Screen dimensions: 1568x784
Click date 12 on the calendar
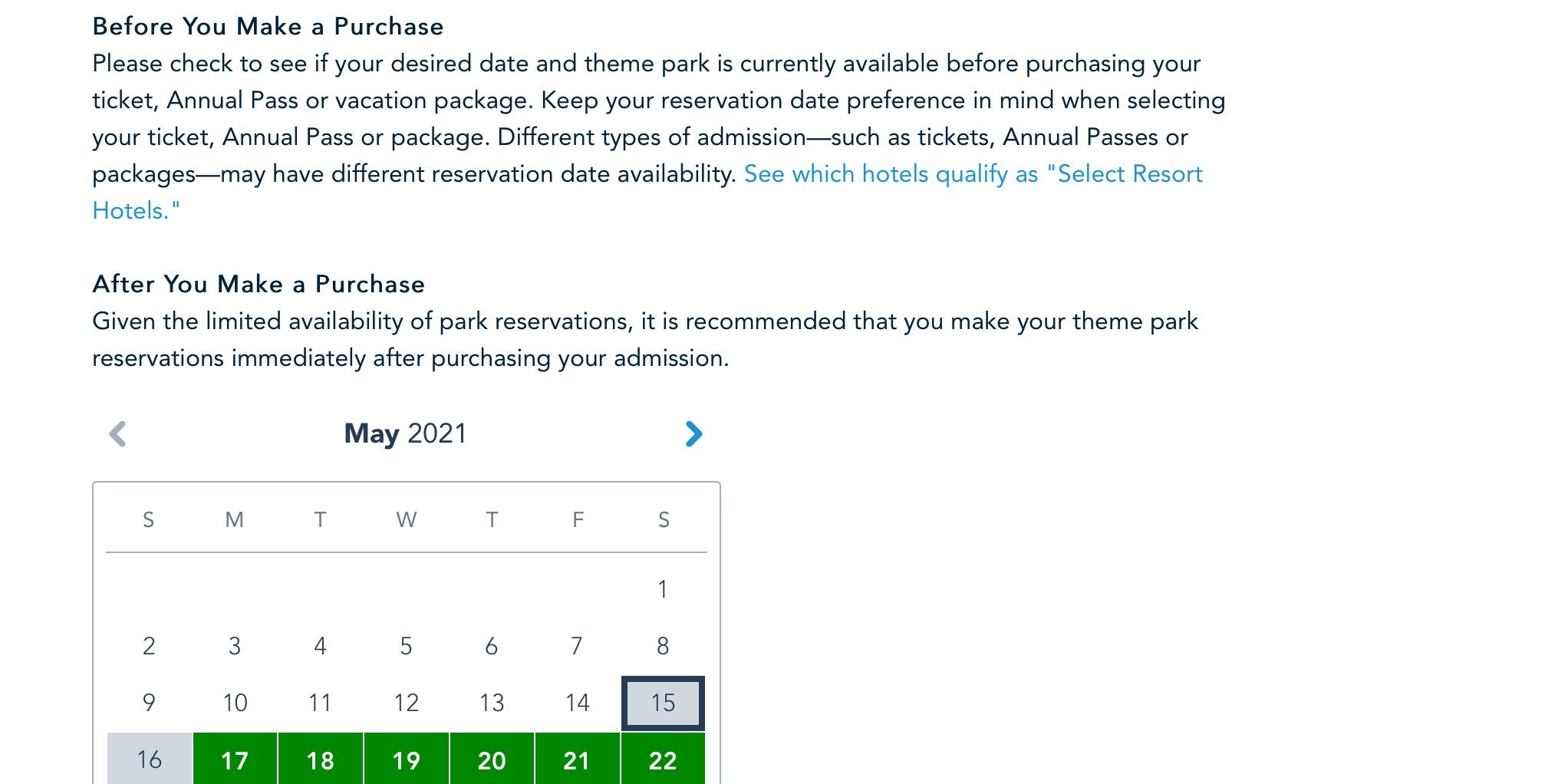tap(406, 703)
